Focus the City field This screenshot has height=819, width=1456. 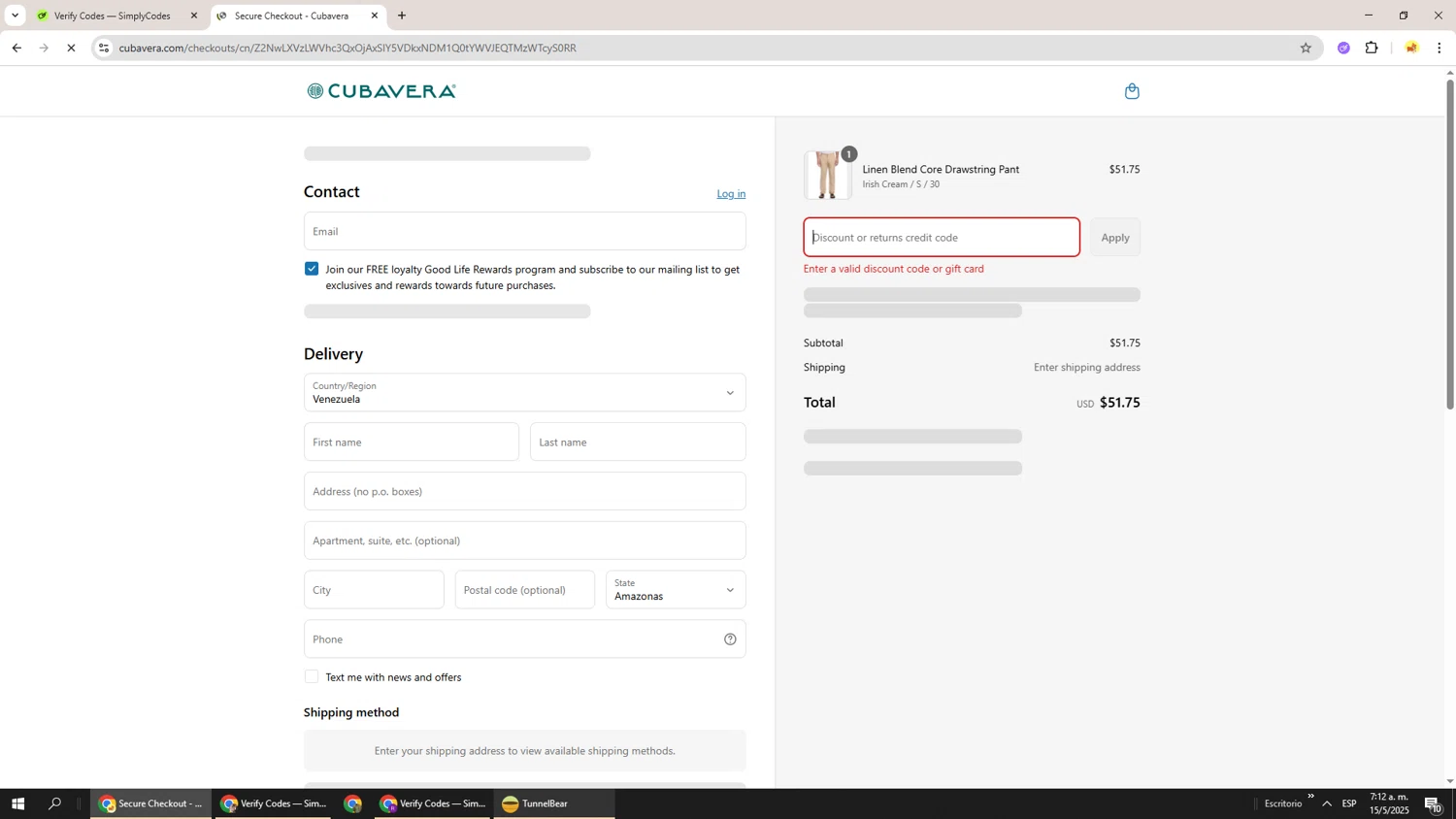[x=374, y=590]
